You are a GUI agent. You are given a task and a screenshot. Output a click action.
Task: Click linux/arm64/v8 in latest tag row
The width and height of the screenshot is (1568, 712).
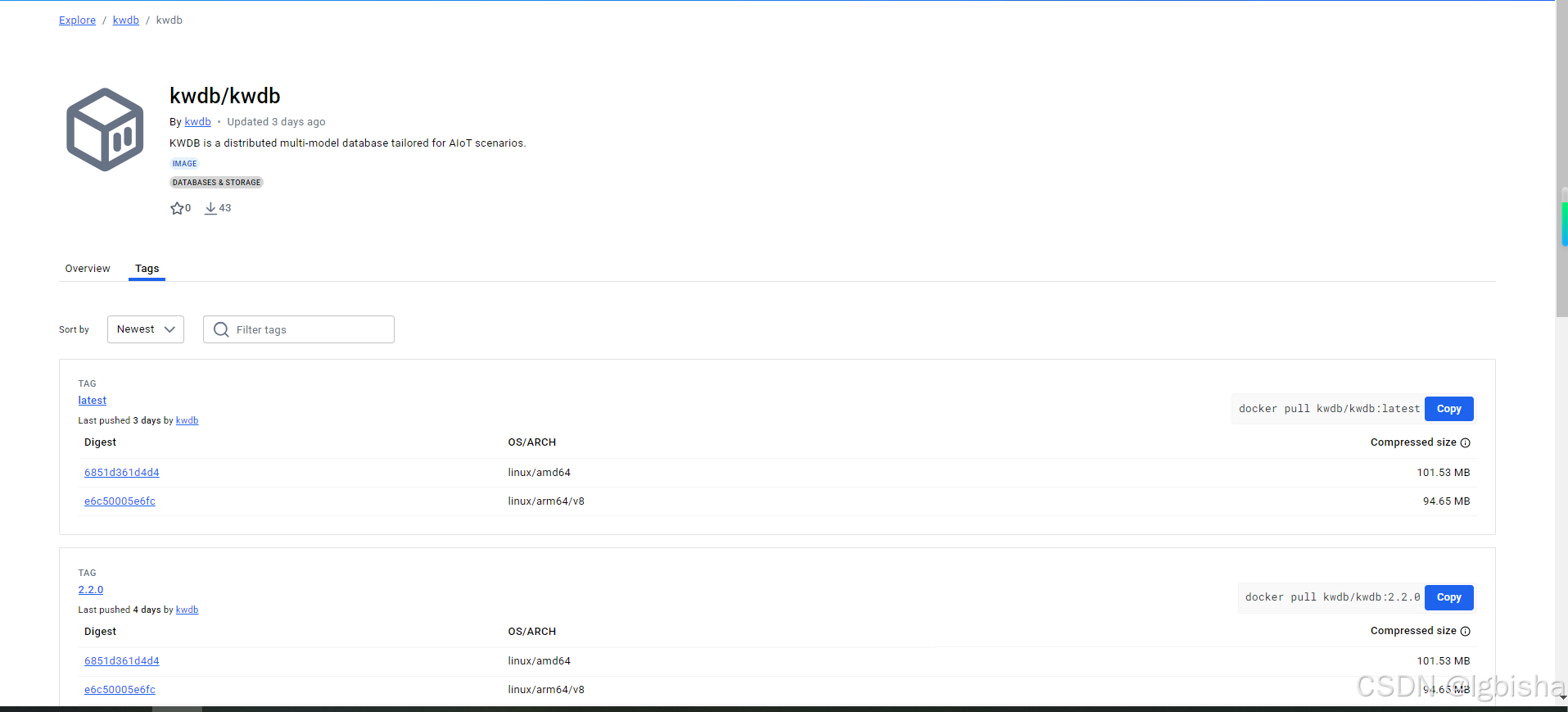click(x=546, y=501)
